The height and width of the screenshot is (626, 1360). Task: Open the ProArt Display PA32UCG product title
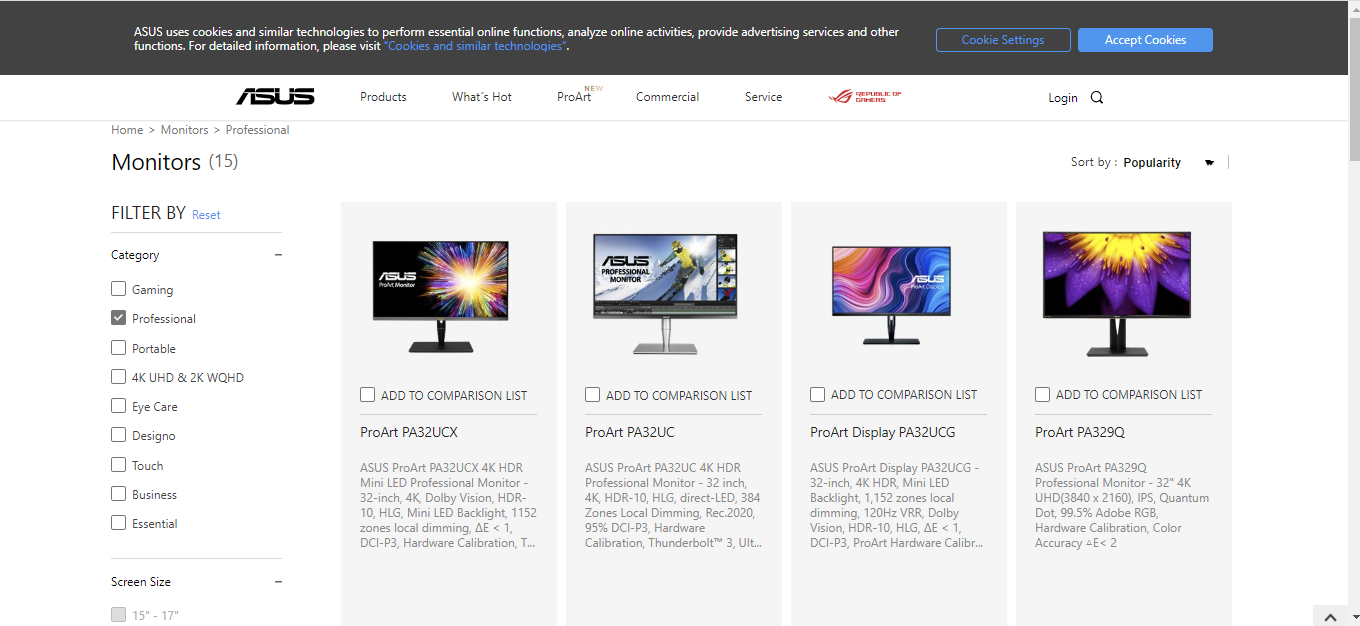(x=883, y=432)
